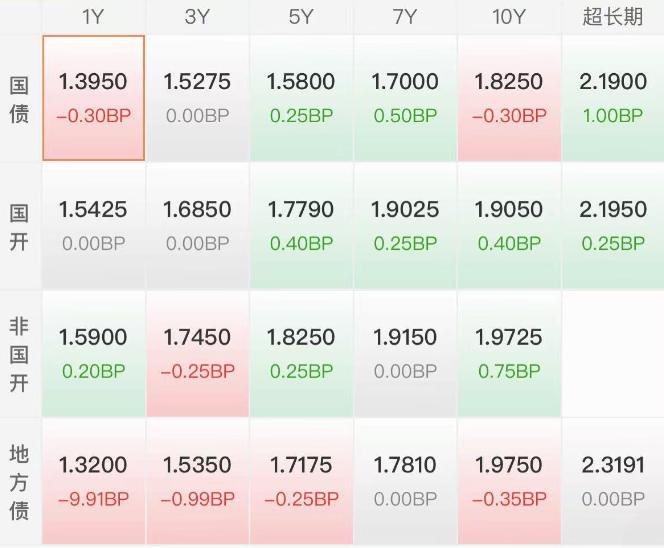This screenshot has height=548, width=664.
Task: Open the 国开 7Y yield cell 1.9025
Action: point(405,226)
